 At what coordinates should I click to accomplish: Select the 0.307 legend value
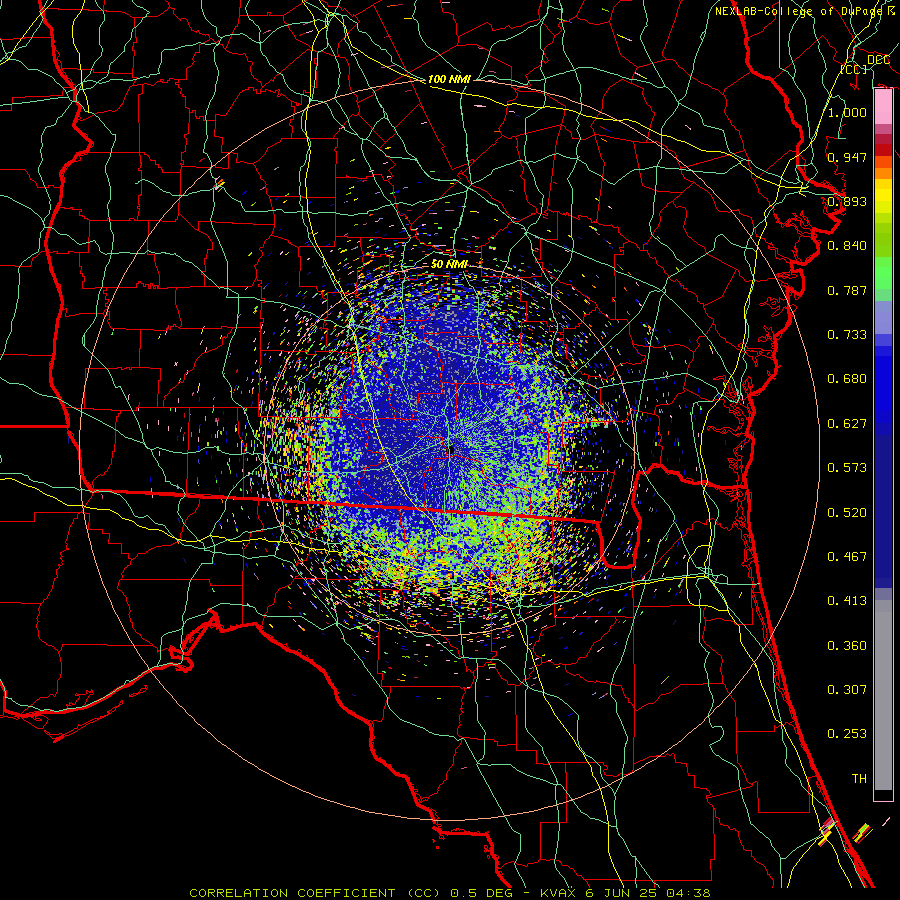(x=847, y=689)
